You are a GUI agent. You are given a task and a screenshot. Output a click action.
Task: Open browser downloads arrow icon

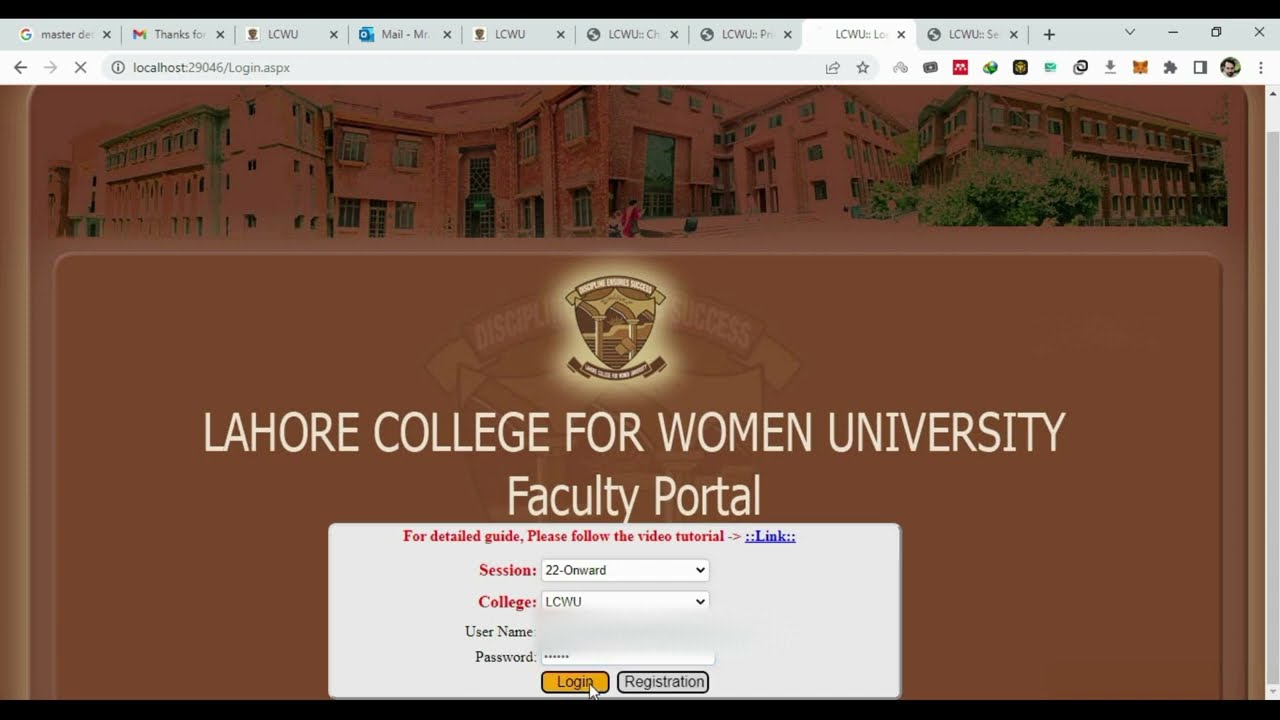tap(1110, 67)
